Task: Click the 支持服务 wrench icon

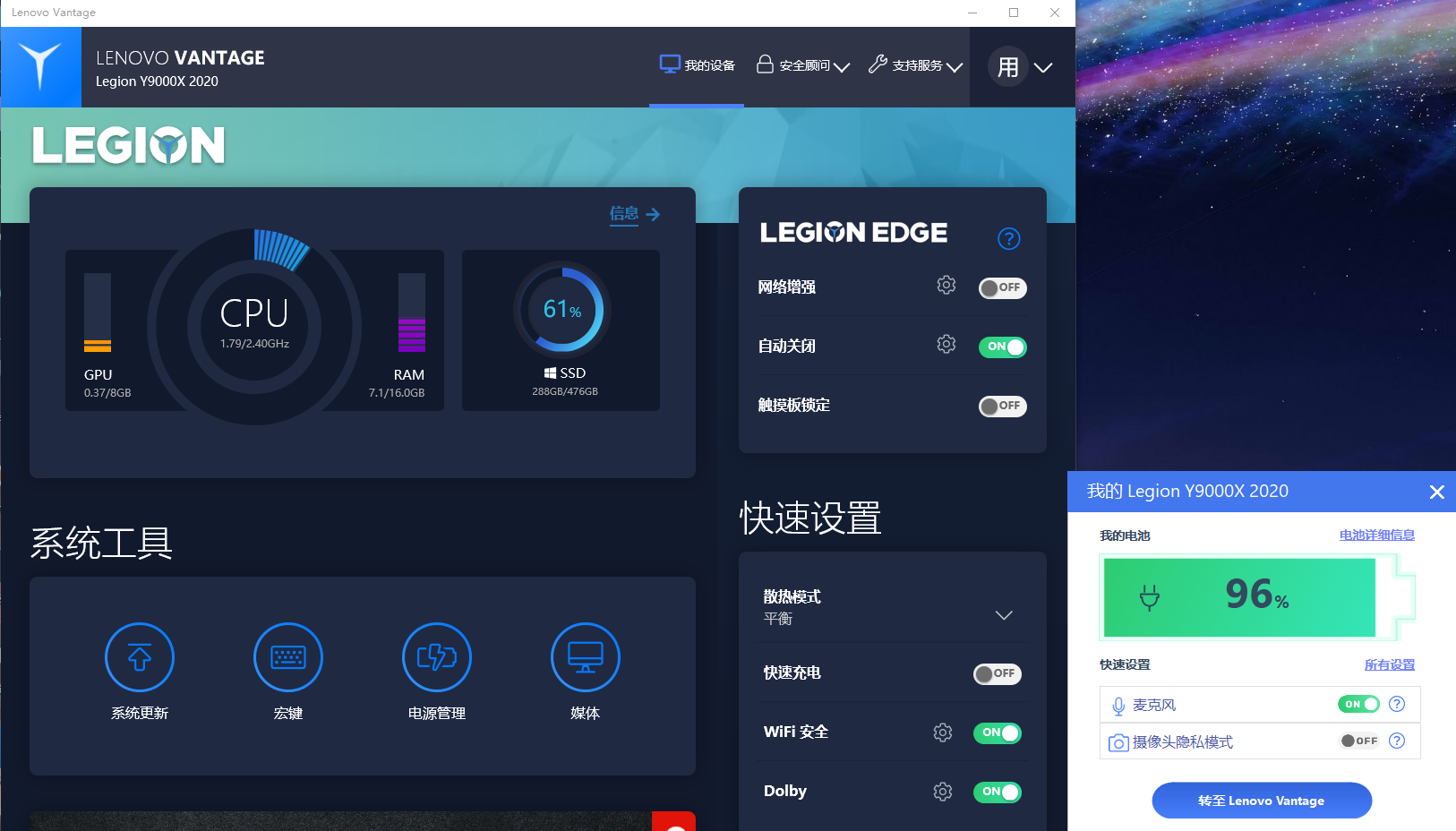Action: 878,64
